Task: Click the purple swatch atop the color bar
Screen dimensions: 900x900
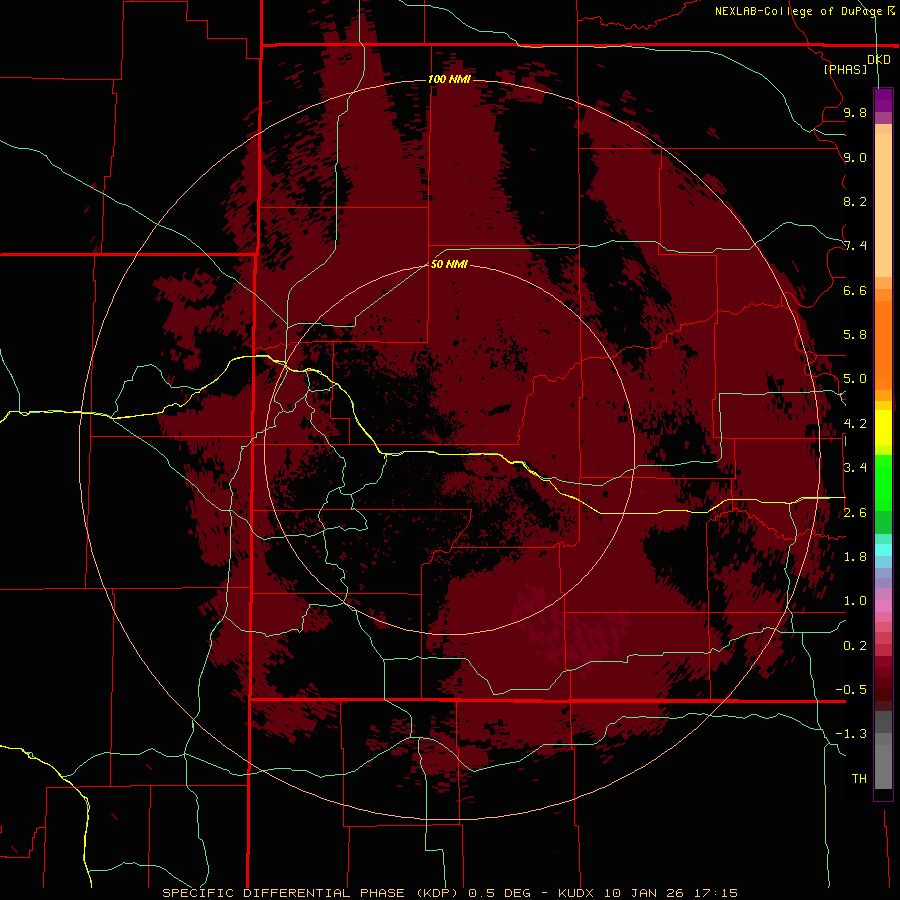Action: (x=883, y=100)
